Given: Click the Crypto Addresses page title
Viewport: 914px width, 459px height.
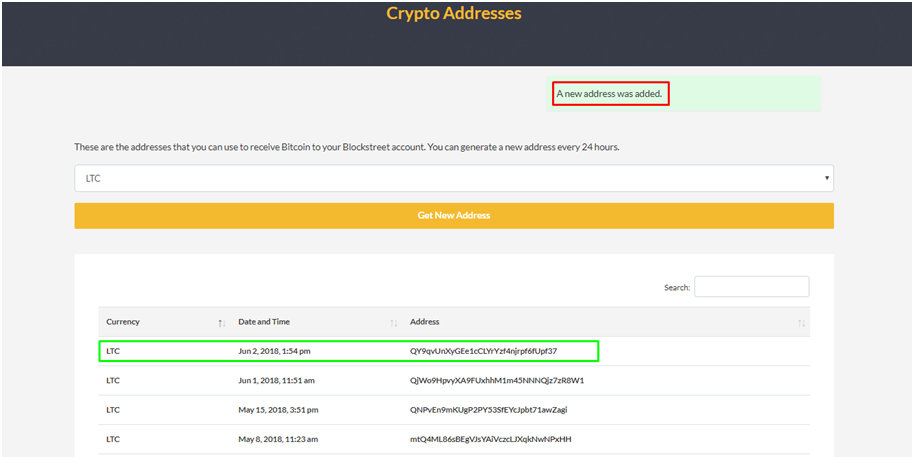Looking at the screenshot, I should pyautogui.click(x=454, y=13).
